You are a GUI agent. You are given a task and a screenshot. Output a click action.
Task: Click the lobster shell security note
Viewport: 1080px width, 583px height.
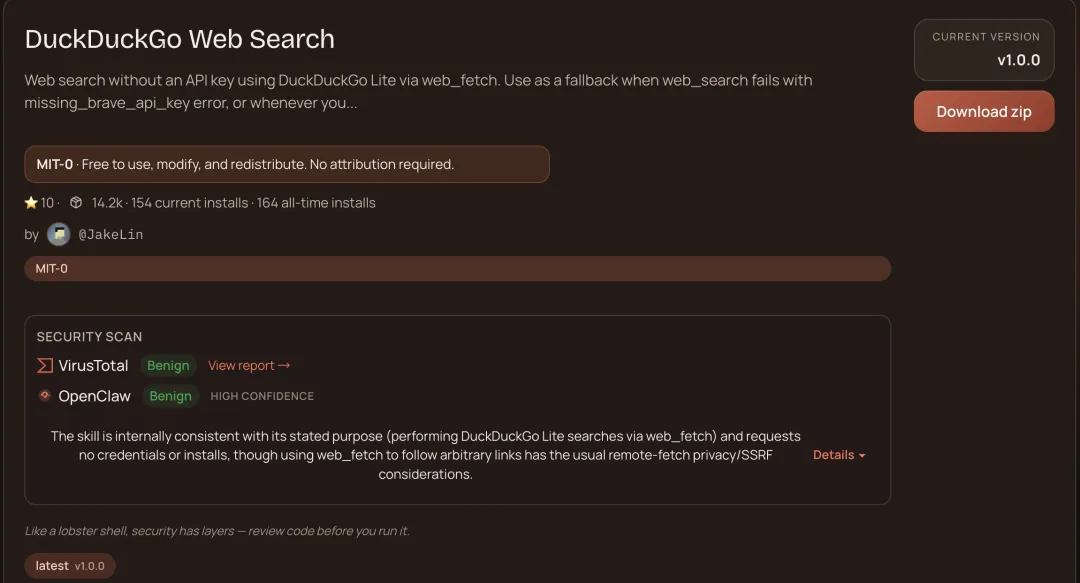(x=217, y=531)
